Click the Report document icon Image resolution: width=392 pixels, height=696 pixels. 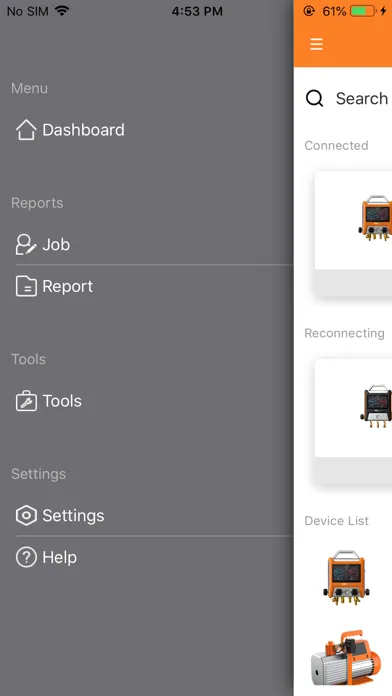26,286
